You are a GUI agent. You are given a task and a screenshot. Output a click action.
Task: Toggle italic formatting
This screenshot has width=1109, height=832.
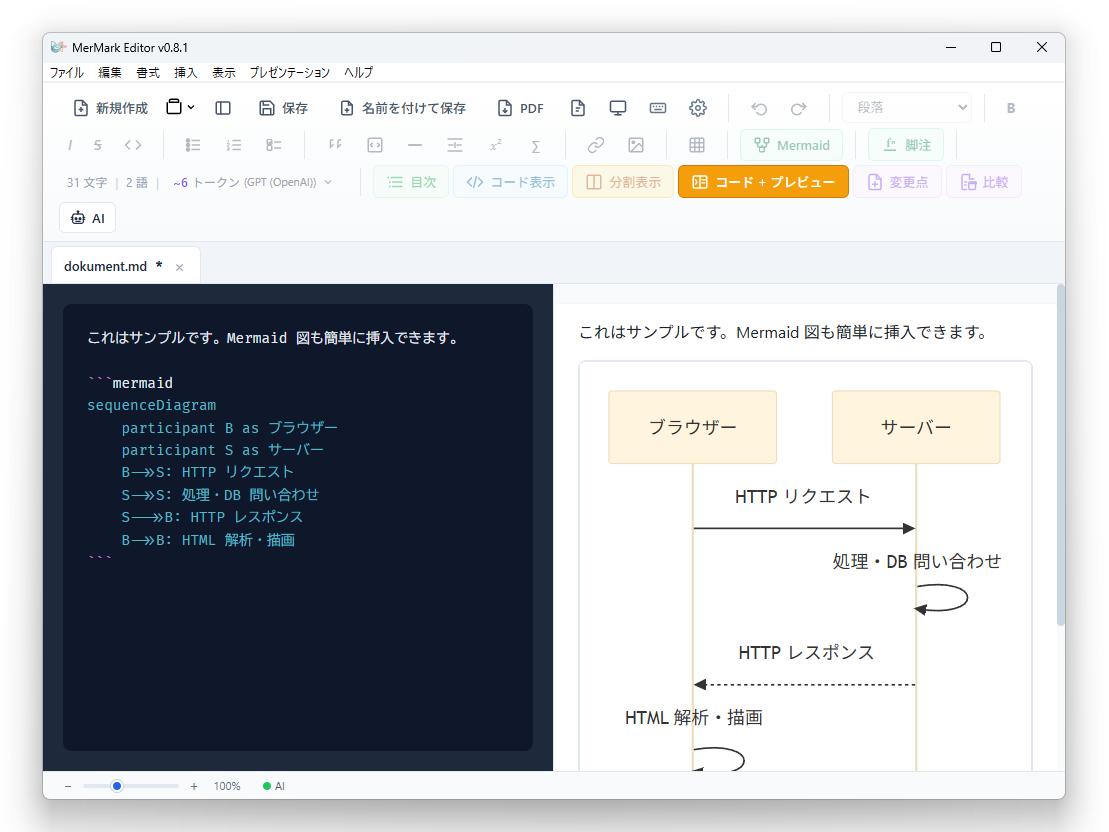(x=70, y=145)
